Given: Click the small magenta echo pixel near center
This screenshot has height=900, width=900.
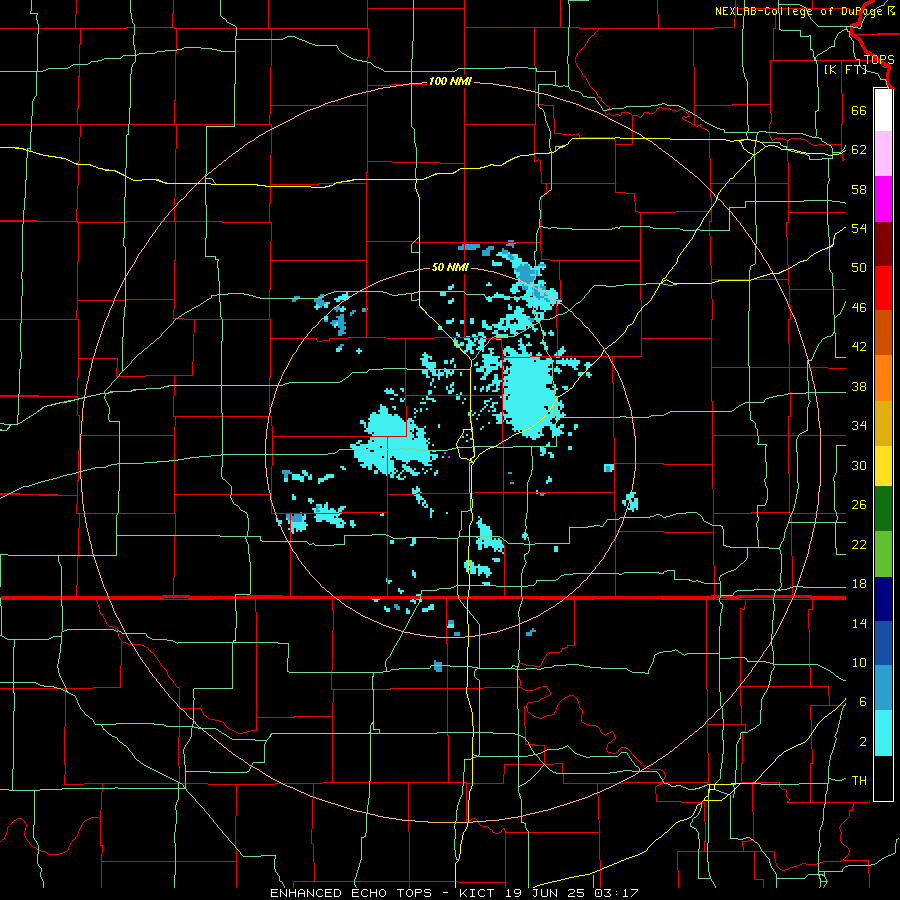Looking at the screenshot, I should (x=444, y=454).
